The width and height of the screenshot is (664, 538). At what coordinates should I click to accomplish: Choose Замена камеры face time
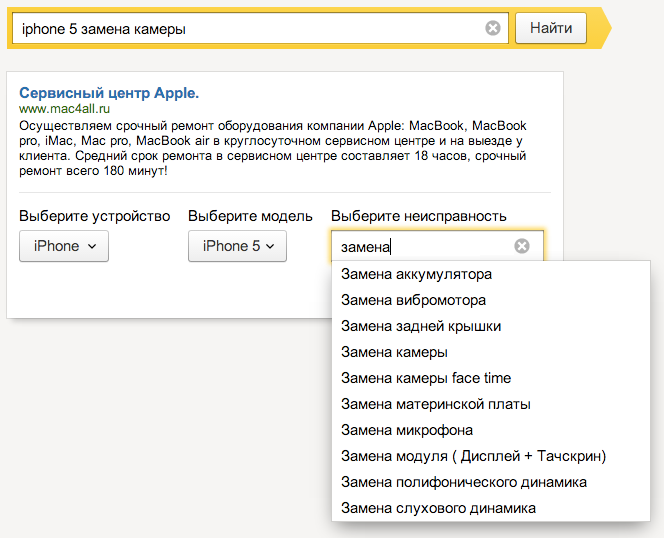(x=491, y=378)
